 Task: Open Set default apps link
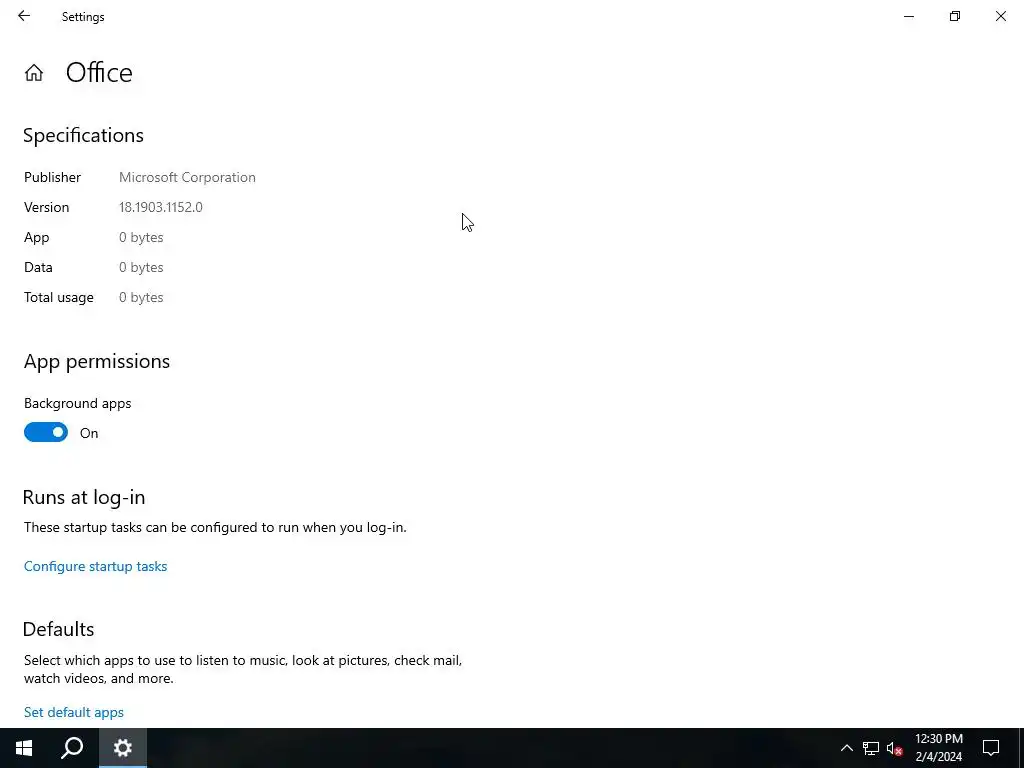click(x=74, y=712)
